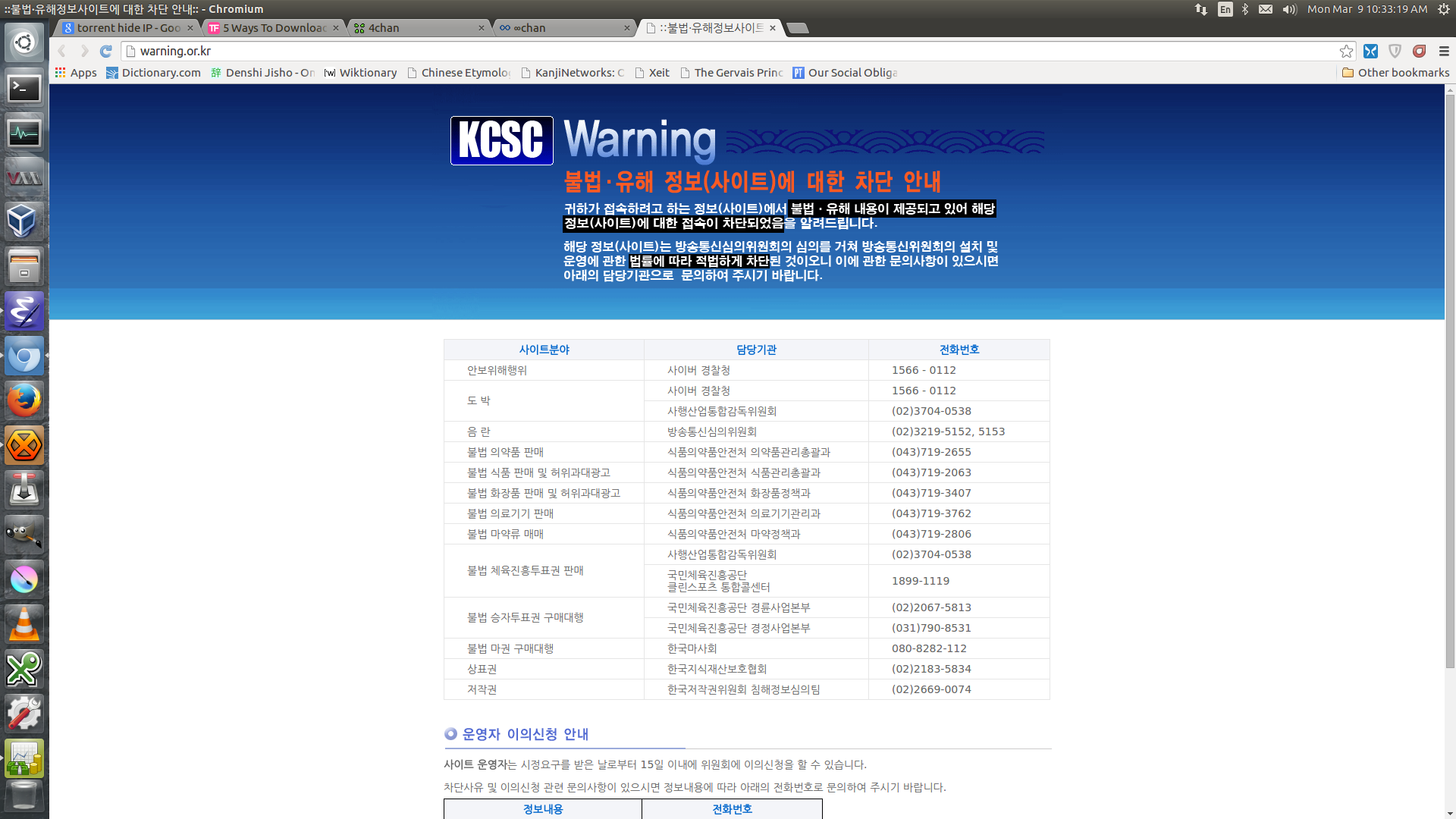Open sound volume indicator
The width and height of the screenshot is (1456, 819).
[1289, 9]
